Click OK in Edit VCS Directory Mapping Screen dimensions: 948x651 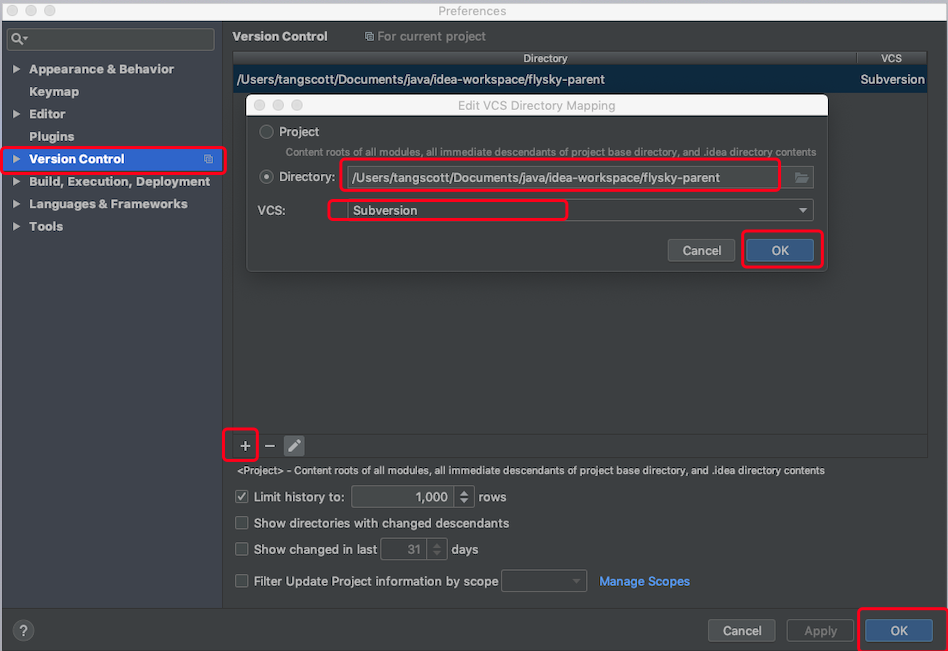780,250
